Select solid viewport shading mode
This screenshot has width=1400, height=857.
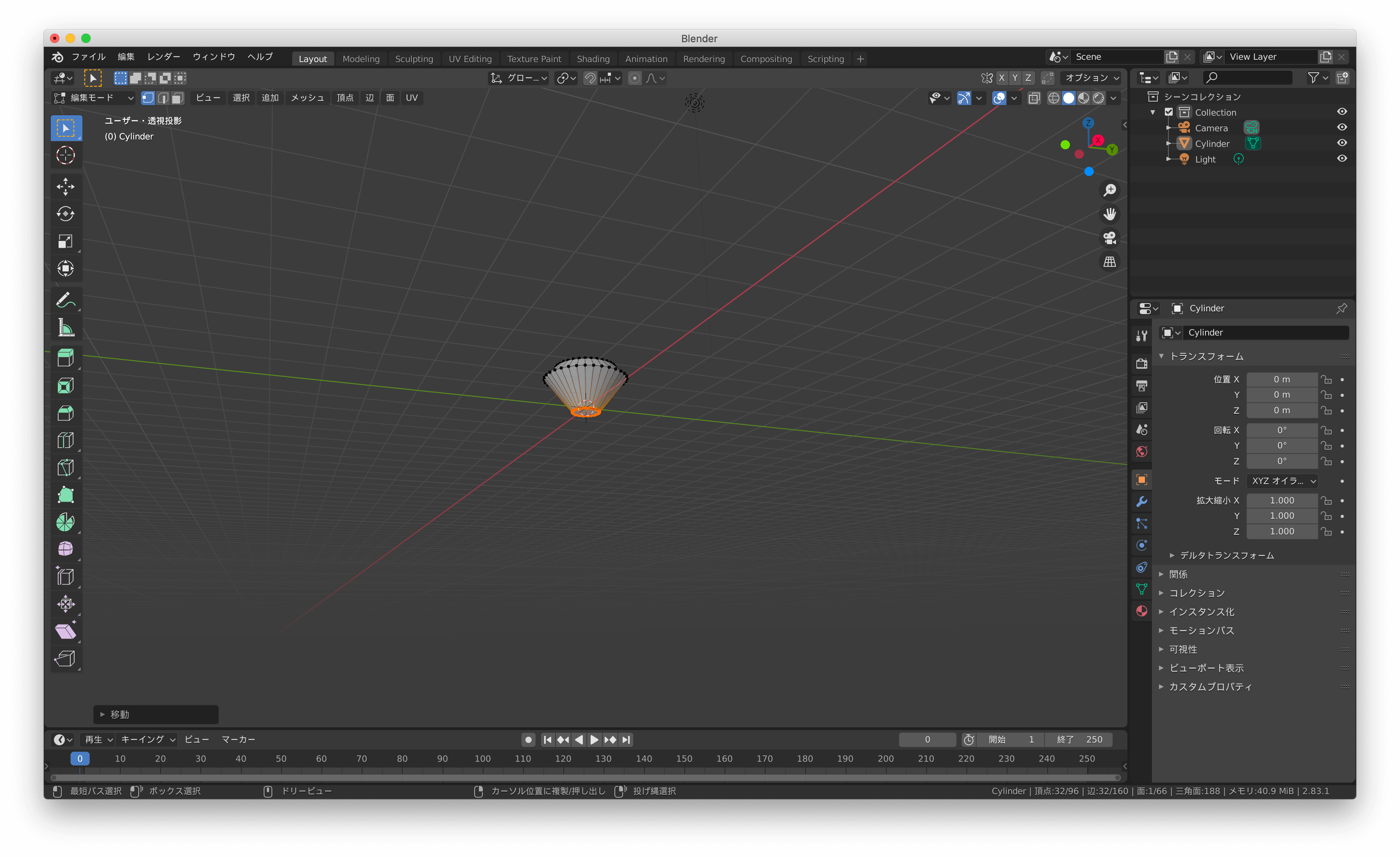click(1069, 98)
